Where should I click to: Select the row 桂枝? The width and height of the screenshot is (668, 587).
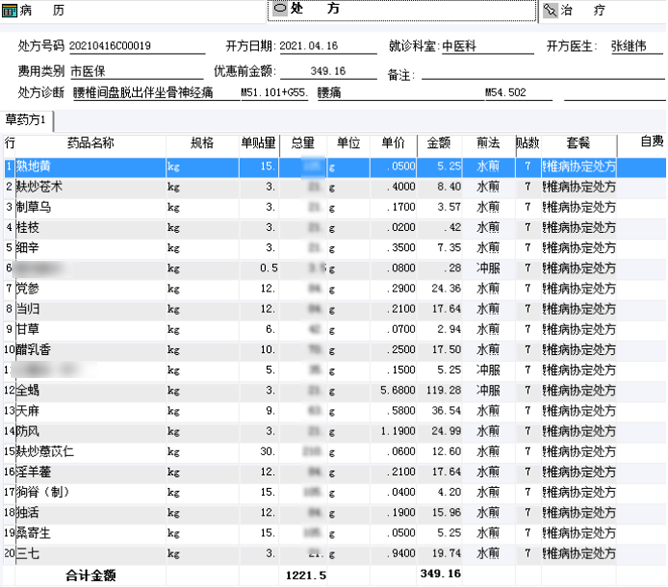(335, 227)
